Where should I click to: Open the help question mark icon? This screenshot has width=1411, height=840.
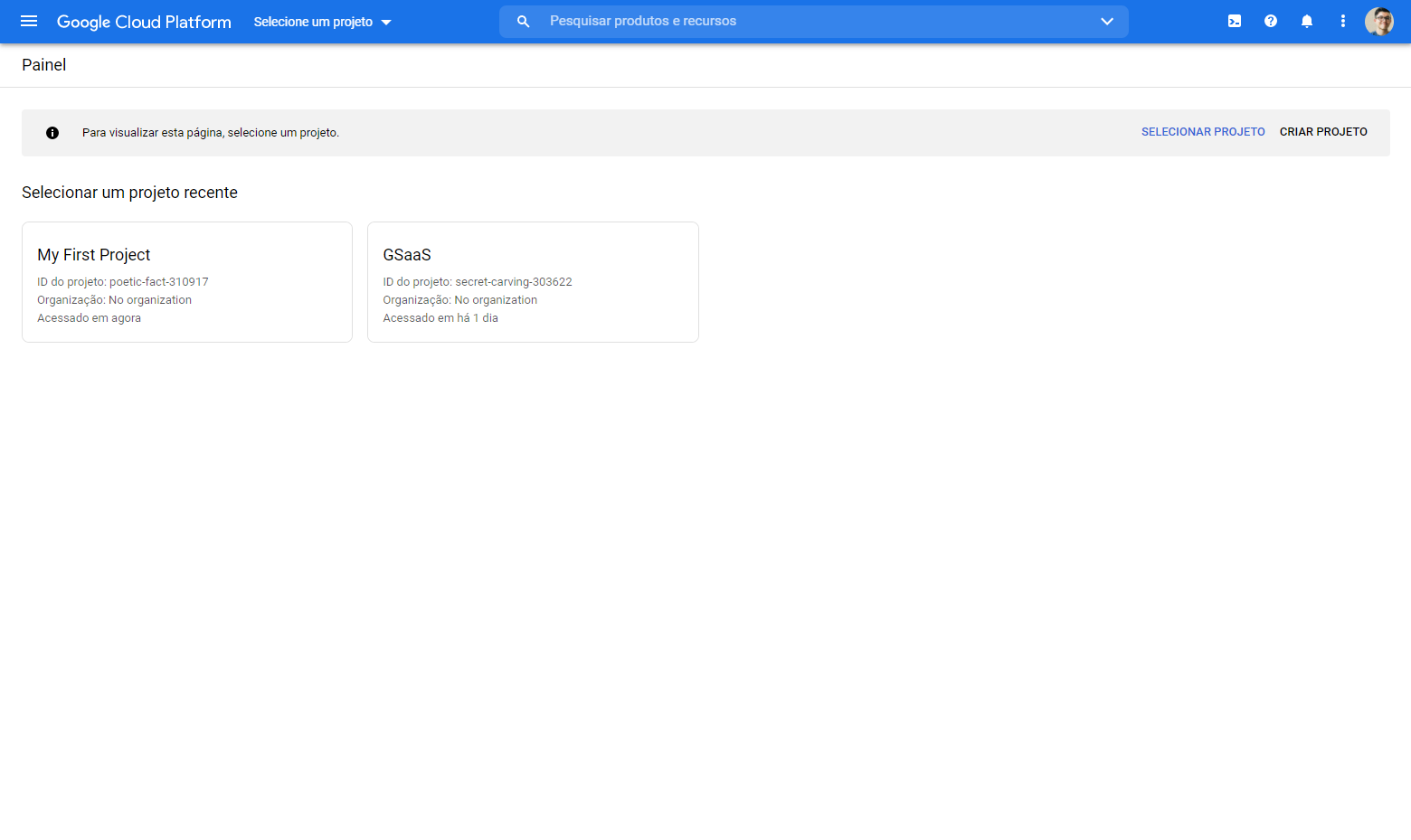pos(1271,21)
